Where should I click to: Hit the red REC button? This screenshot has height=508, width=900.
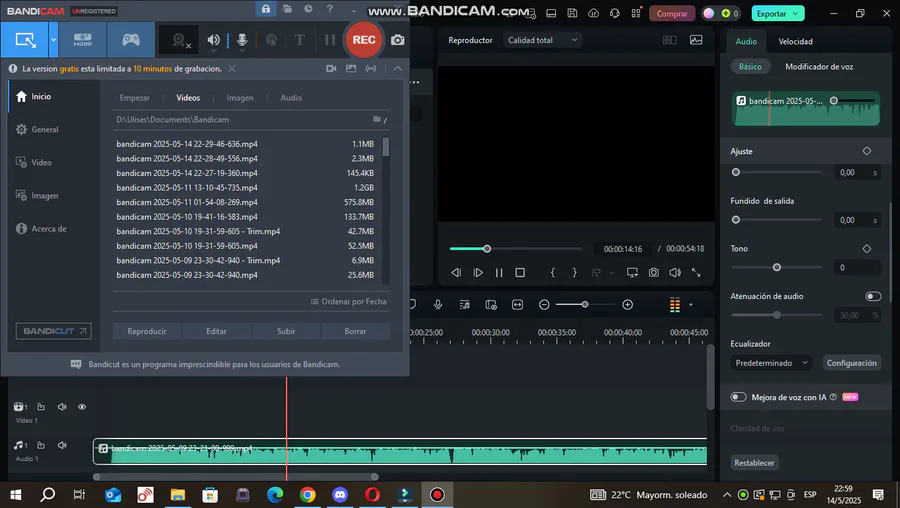point(364,40)
